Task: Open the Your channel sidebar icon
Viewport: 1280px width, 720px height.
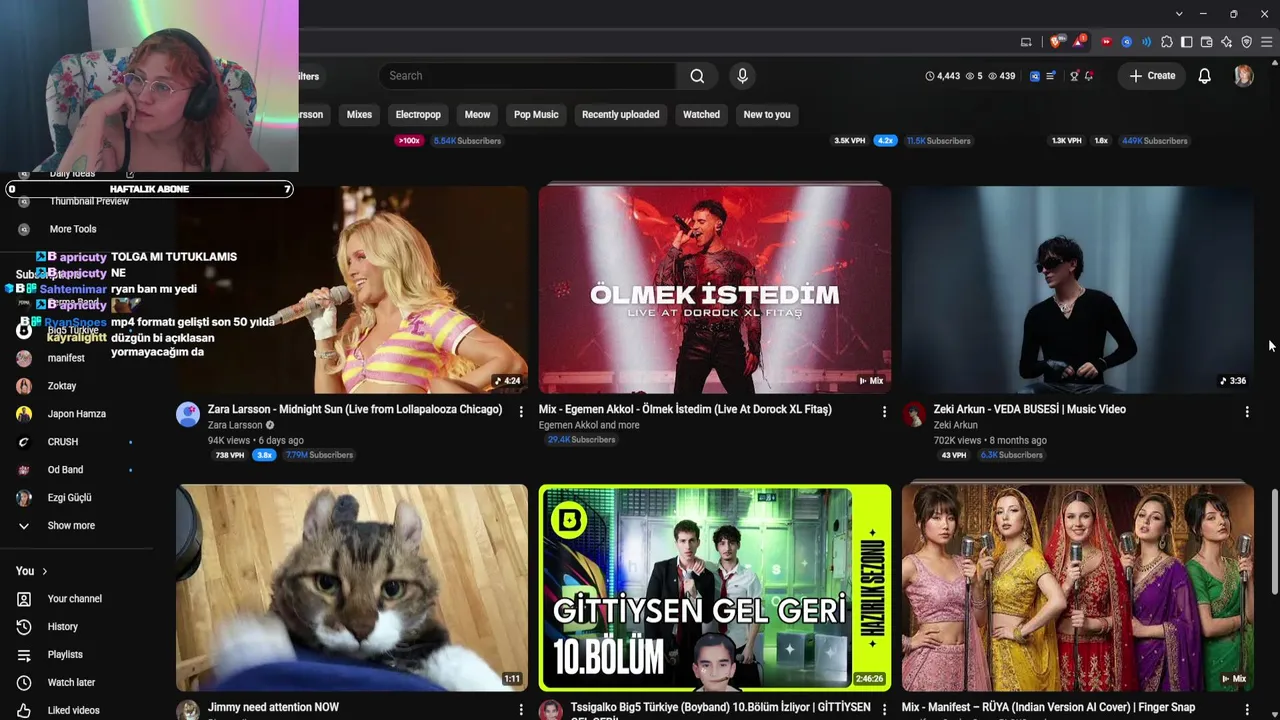Action: click(x=24, y=599)
